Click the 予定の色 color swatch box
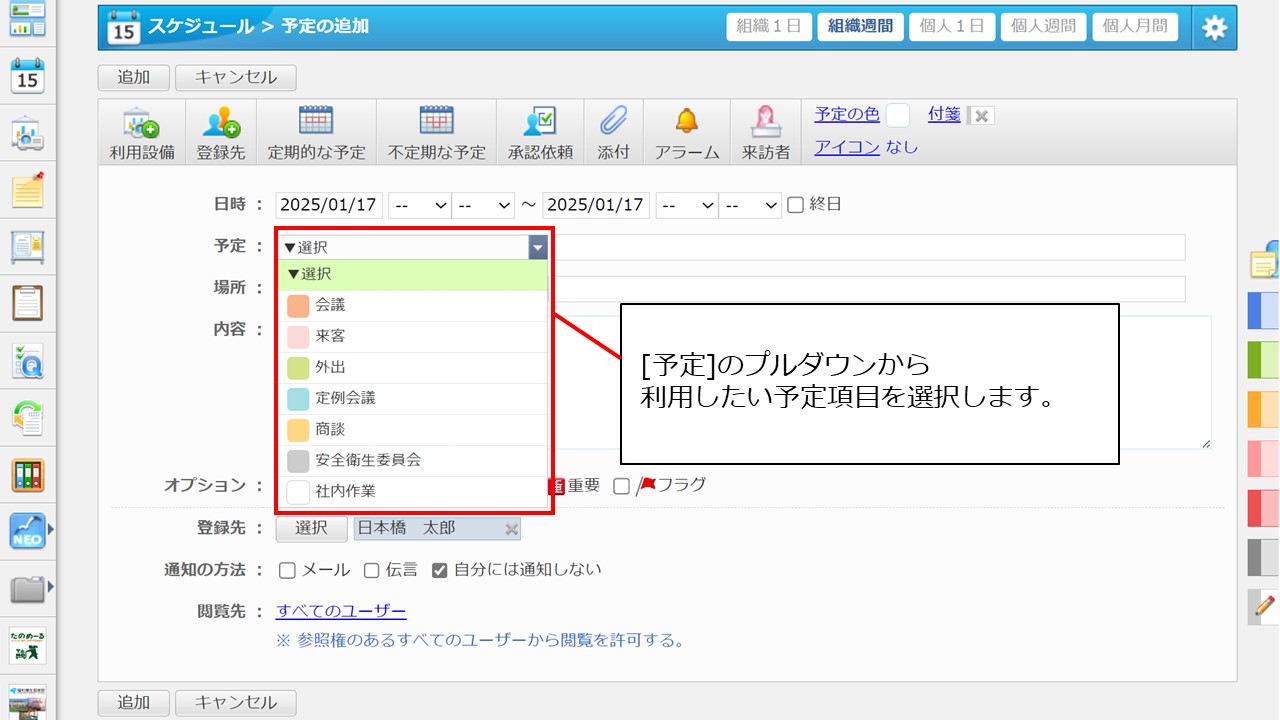Image resolution: width=1280 pixels, height=720 pixels. 897,115
